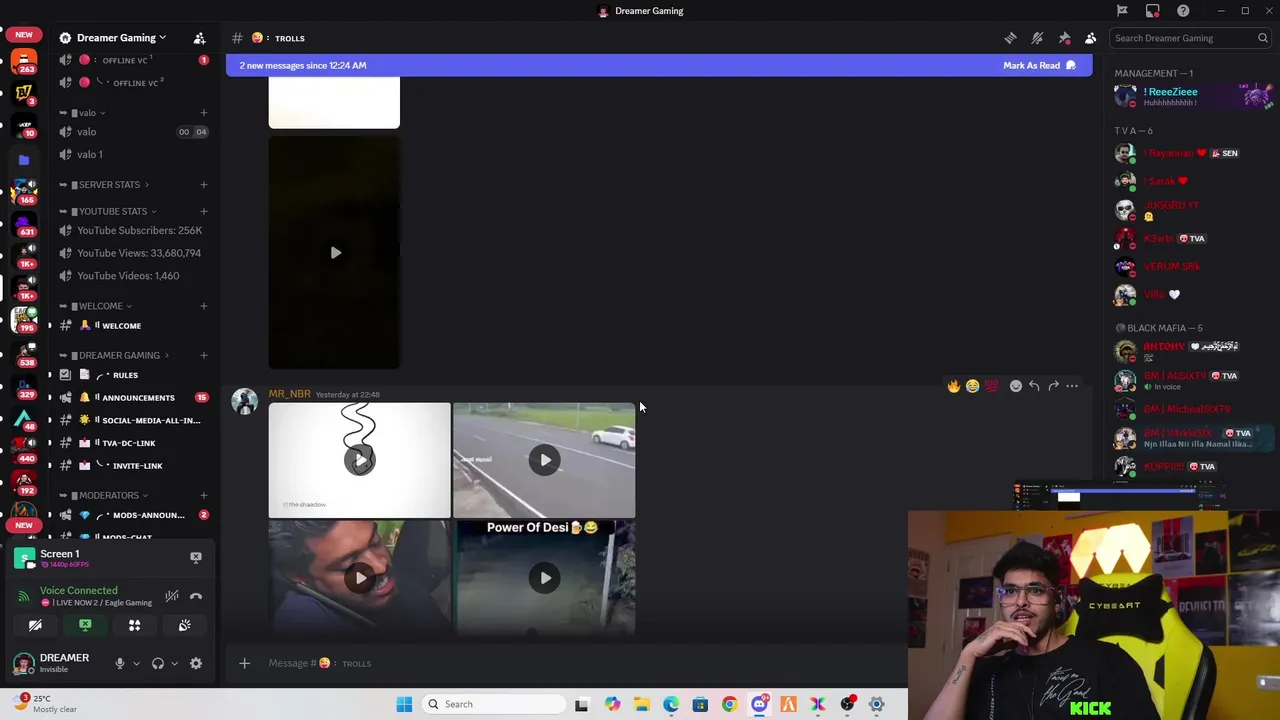Open user settings gear icon
The image size is (1280, 720).
tap(196, 663)
